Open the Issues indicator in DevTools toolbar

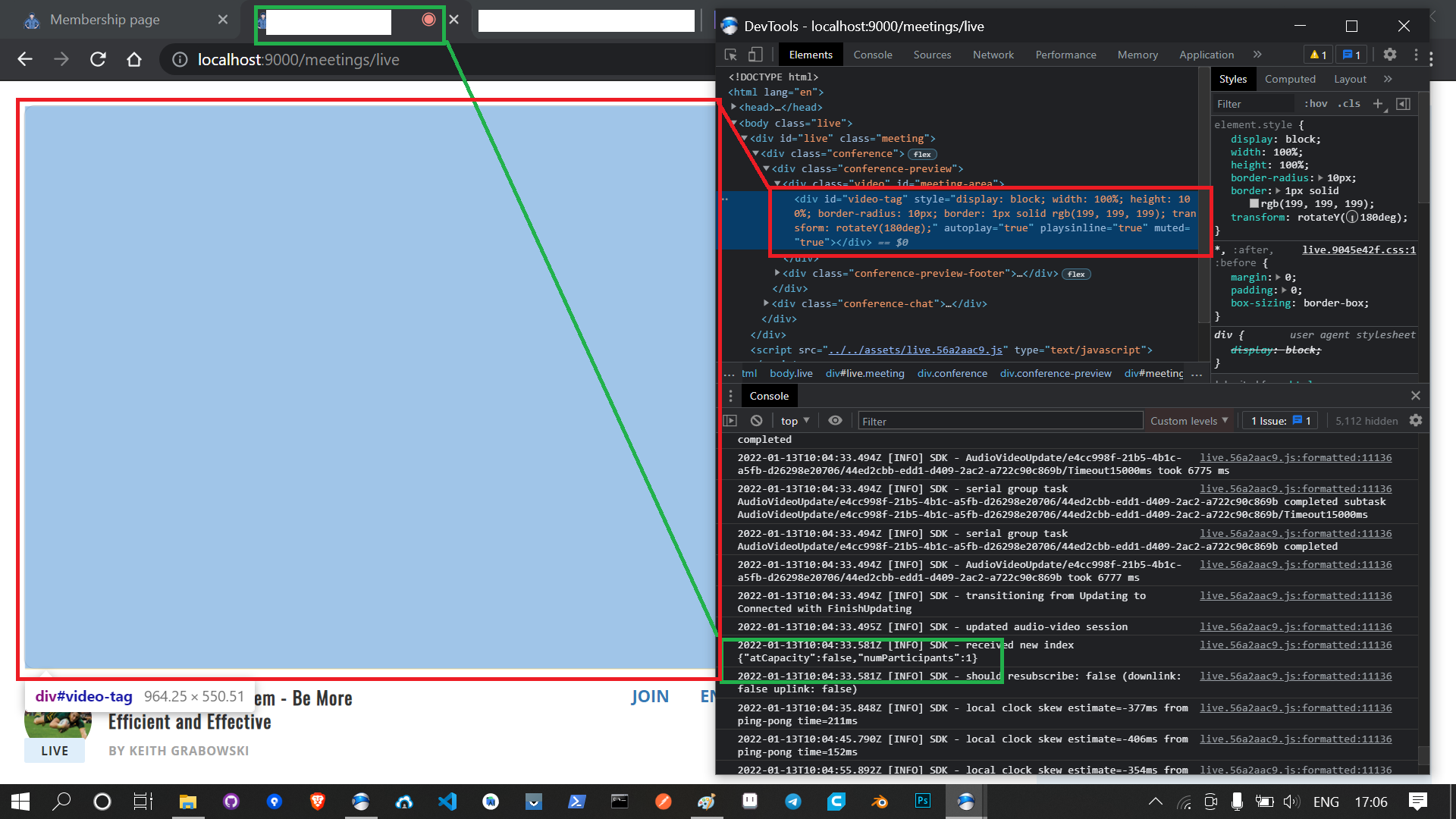pyautogui.click(x=1351, y=54)
